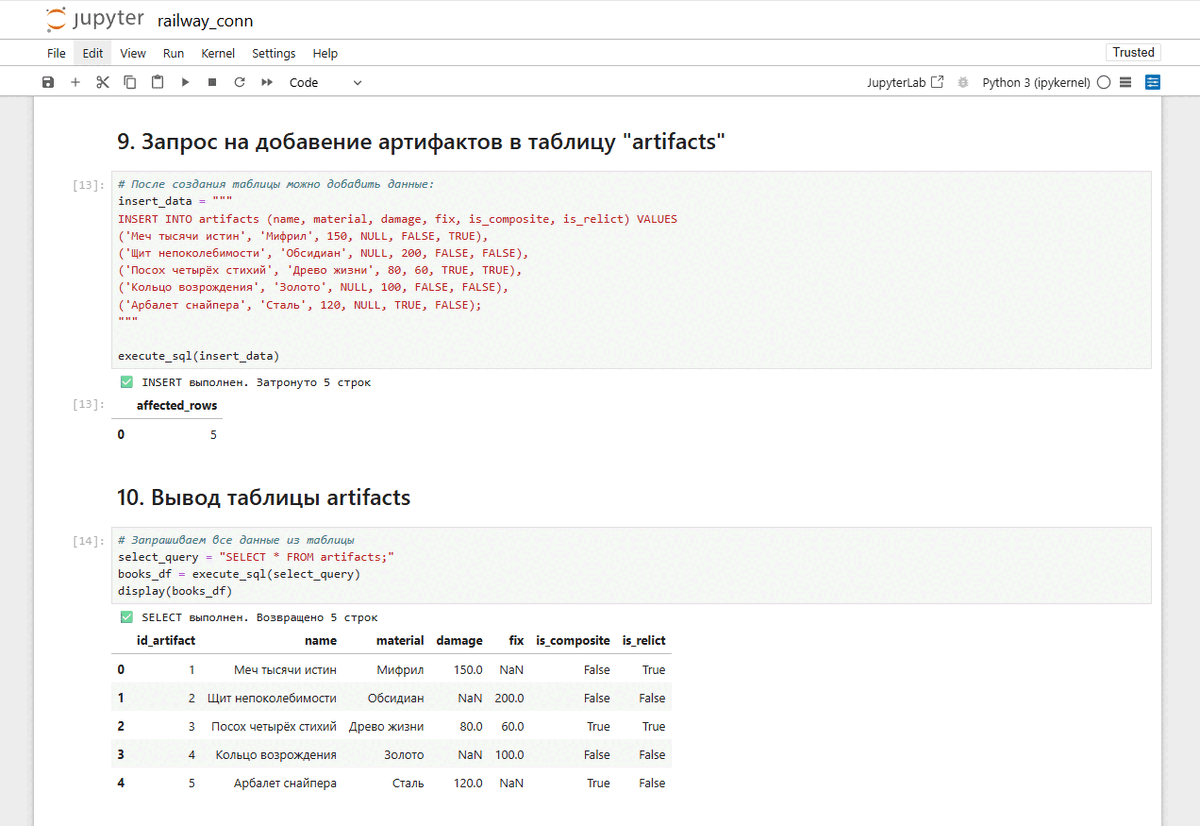1200x826 pixels.
Task: Click the id_artifact column header
Action: tap(166, 641)
